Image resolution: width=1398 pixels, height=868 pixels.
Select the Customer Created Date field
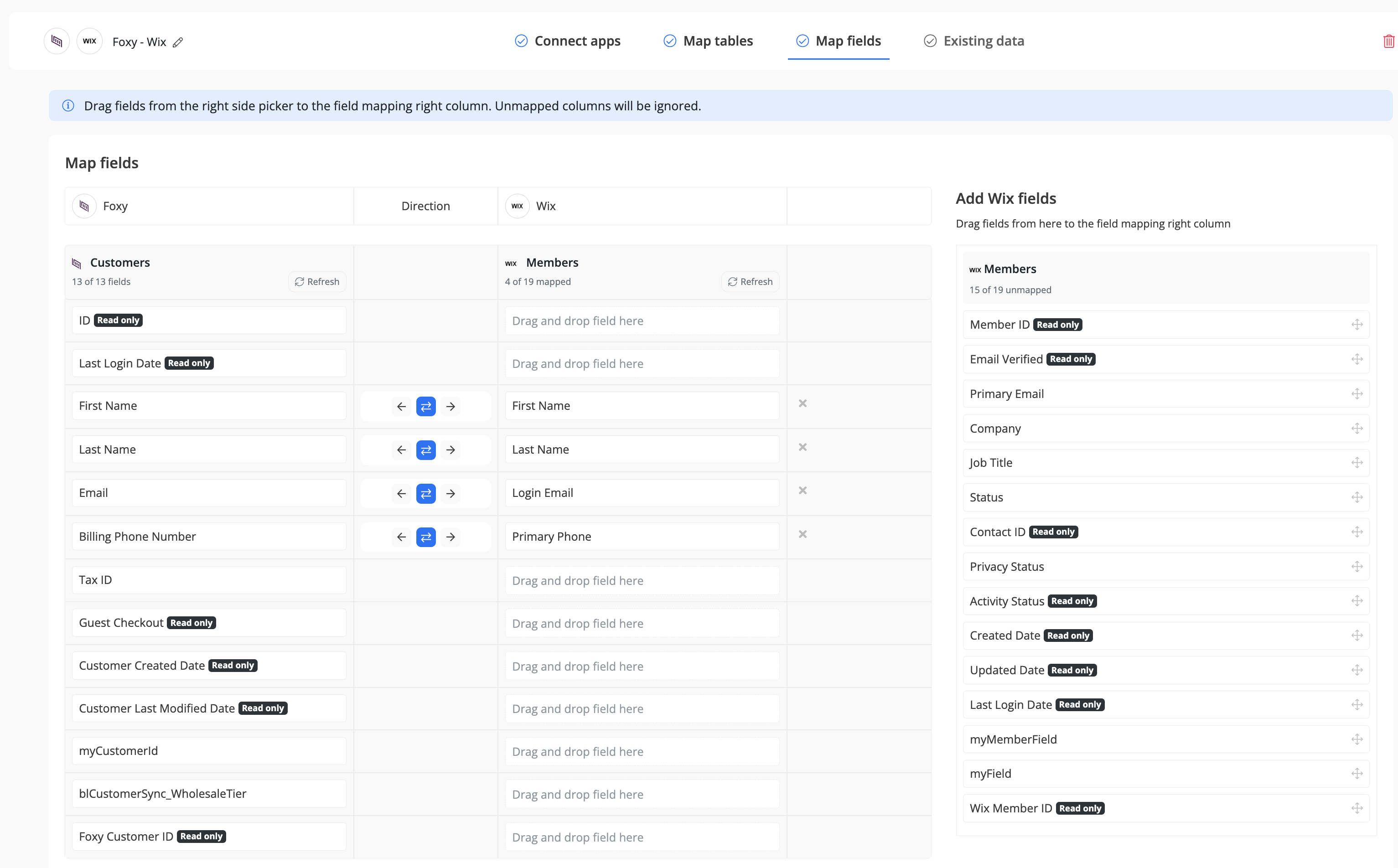pos(209,666)
